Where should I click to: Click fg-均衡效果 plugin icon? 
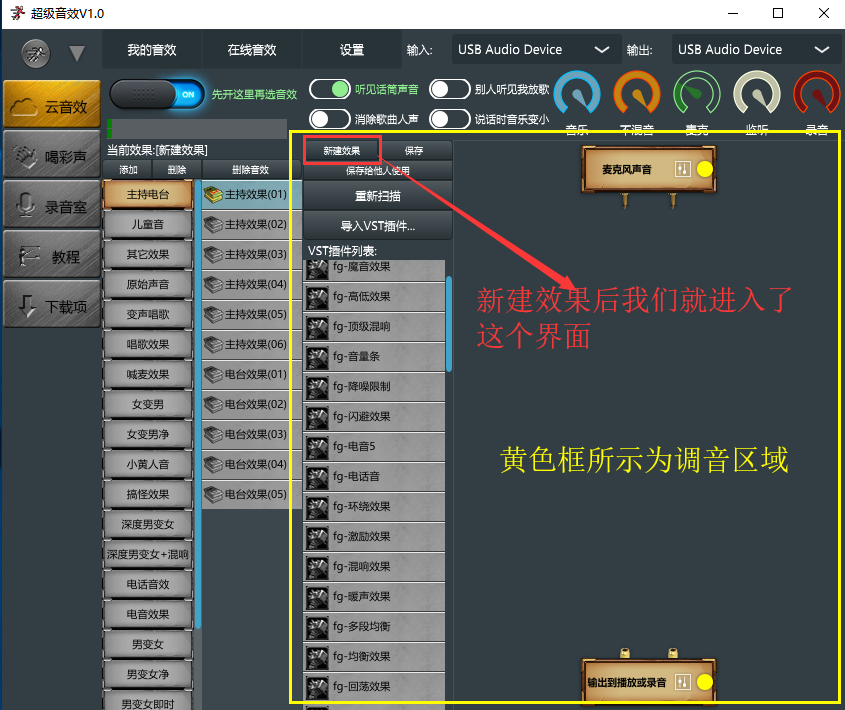tap(317, 657)
